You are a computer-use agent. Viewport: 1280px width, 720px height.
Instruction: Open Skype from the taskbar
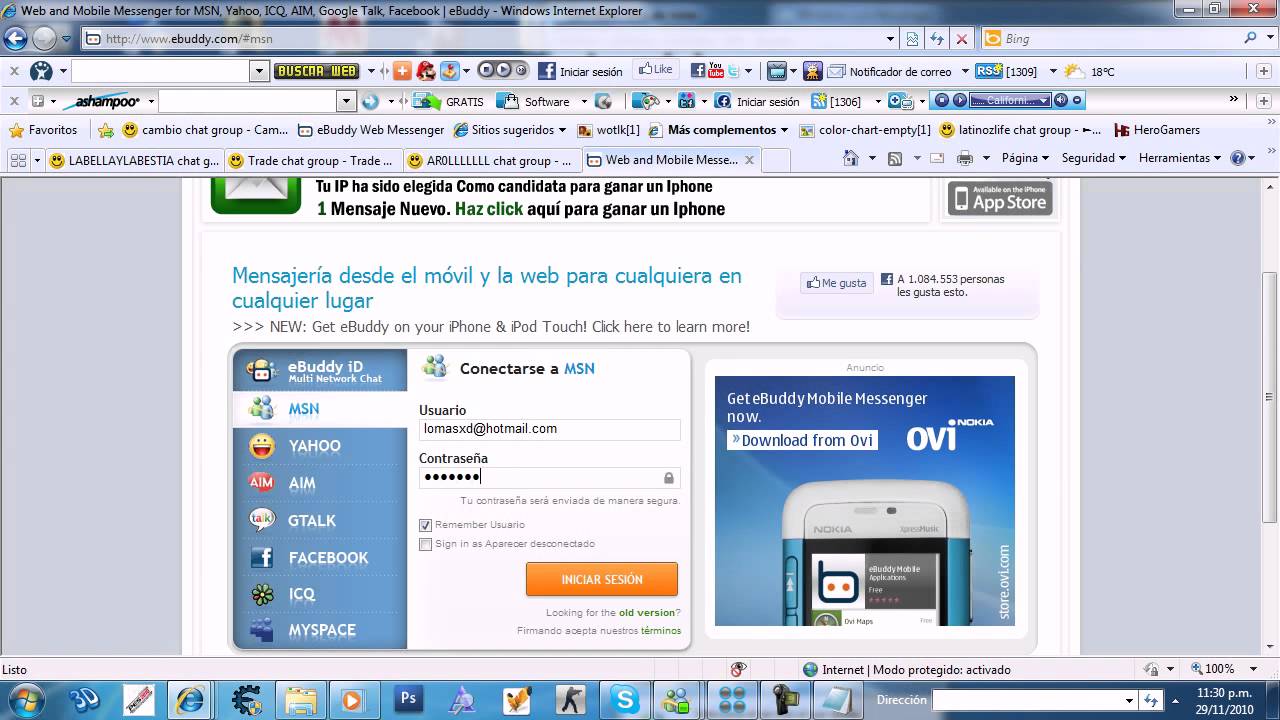click(626, 699)
